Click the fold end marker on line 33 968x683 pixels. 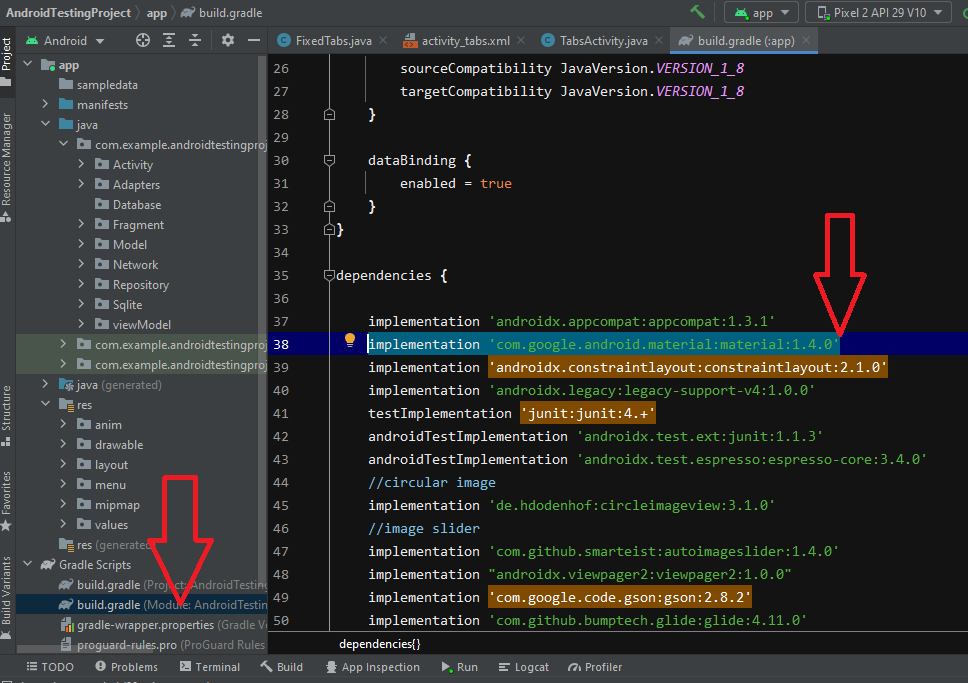tap(329, 229)
